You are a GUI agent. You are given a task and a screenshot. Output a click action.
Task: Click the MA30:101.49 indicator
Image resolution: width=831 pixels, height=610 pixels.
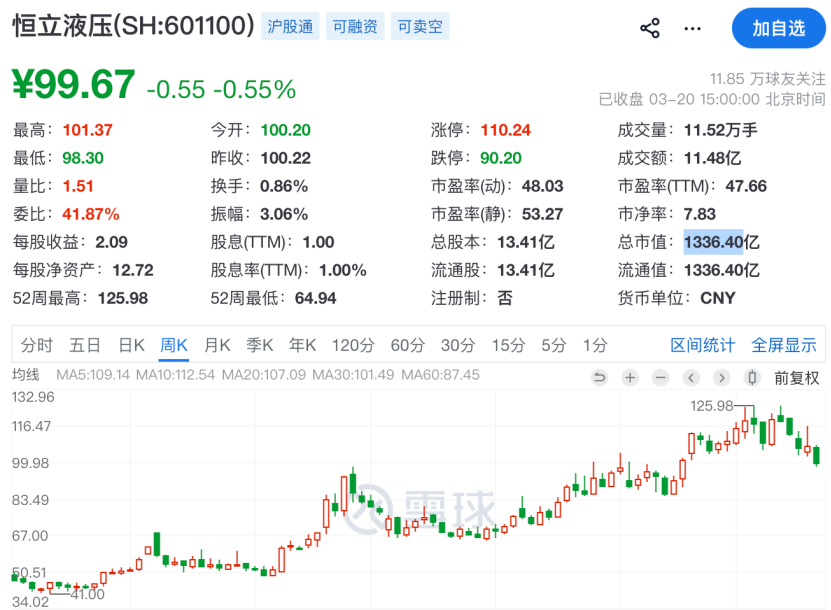click(353, 375)
